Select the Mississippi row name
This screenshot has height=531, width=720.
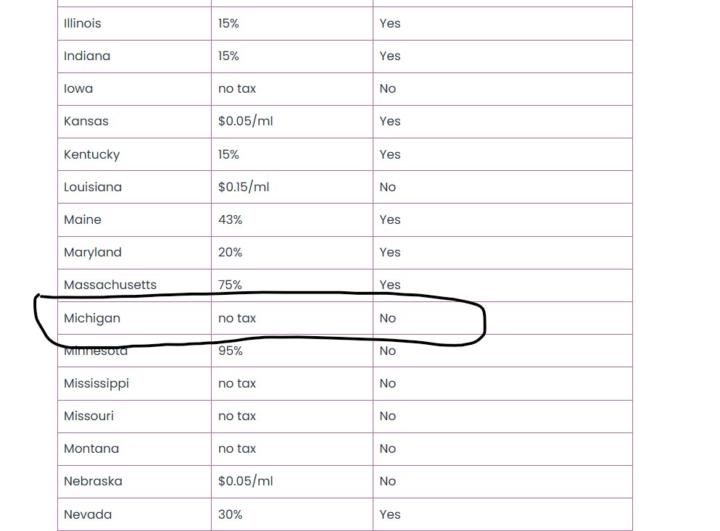tap(96, 383)
